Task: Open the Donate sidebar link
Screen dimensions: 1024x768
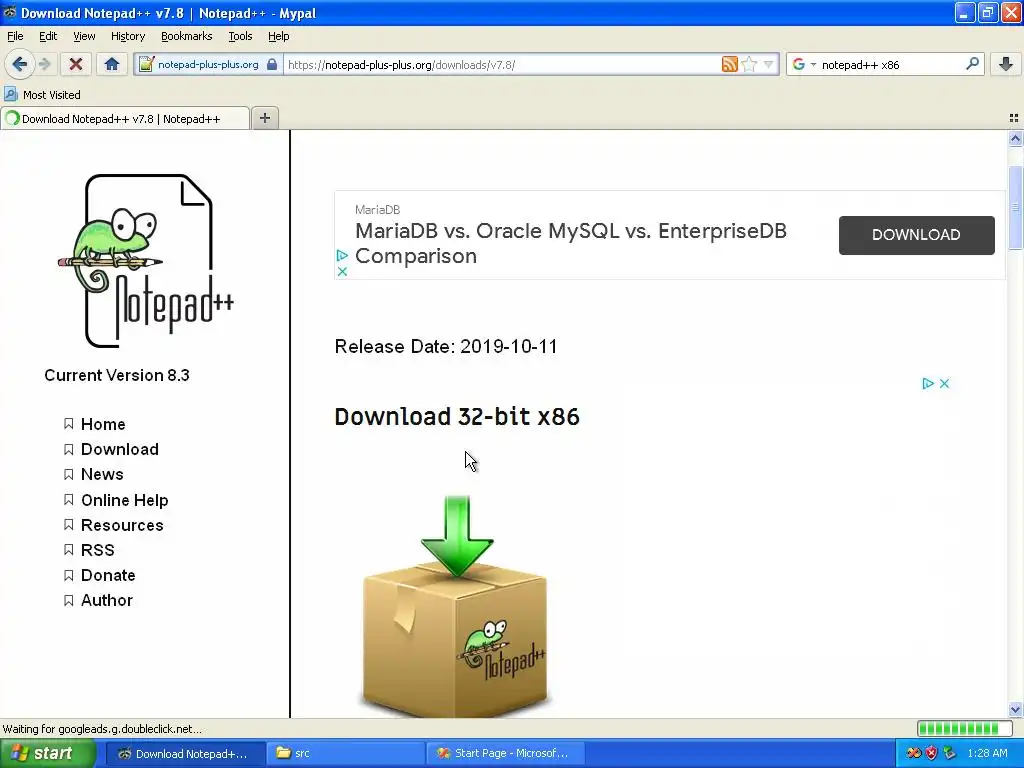Action: point(108,575)
